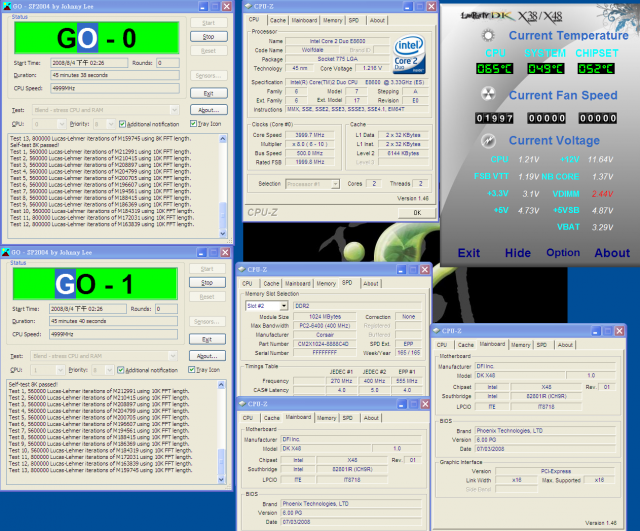Click Exit in the GO - 1 window
Screen dimensions: 640x531
[x=207, y=339]
